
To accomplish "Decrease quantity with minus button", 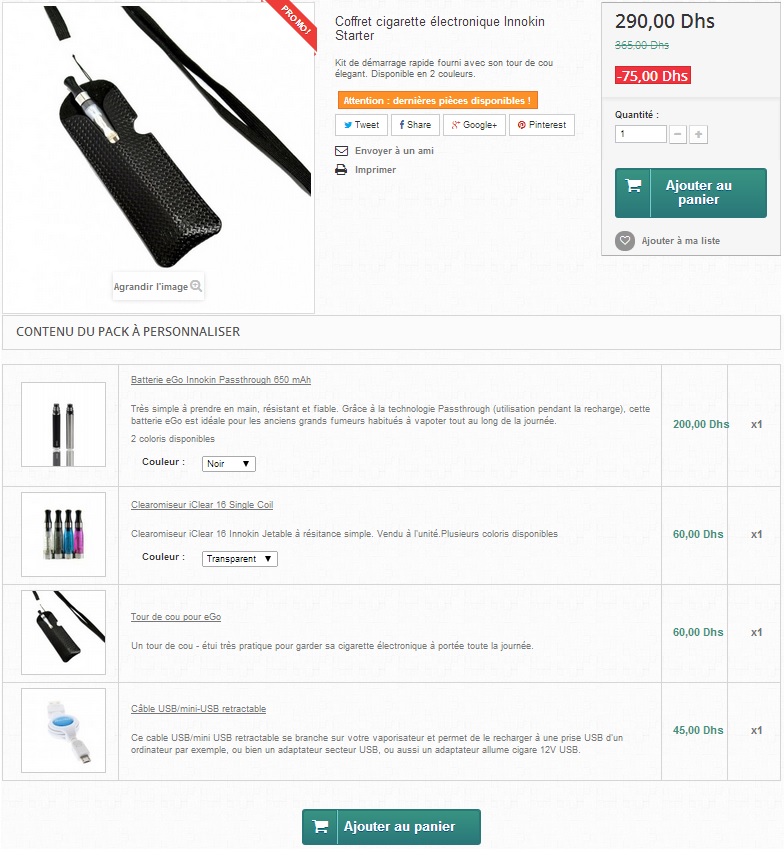I will pyautogui.click(x=678, y=134).
